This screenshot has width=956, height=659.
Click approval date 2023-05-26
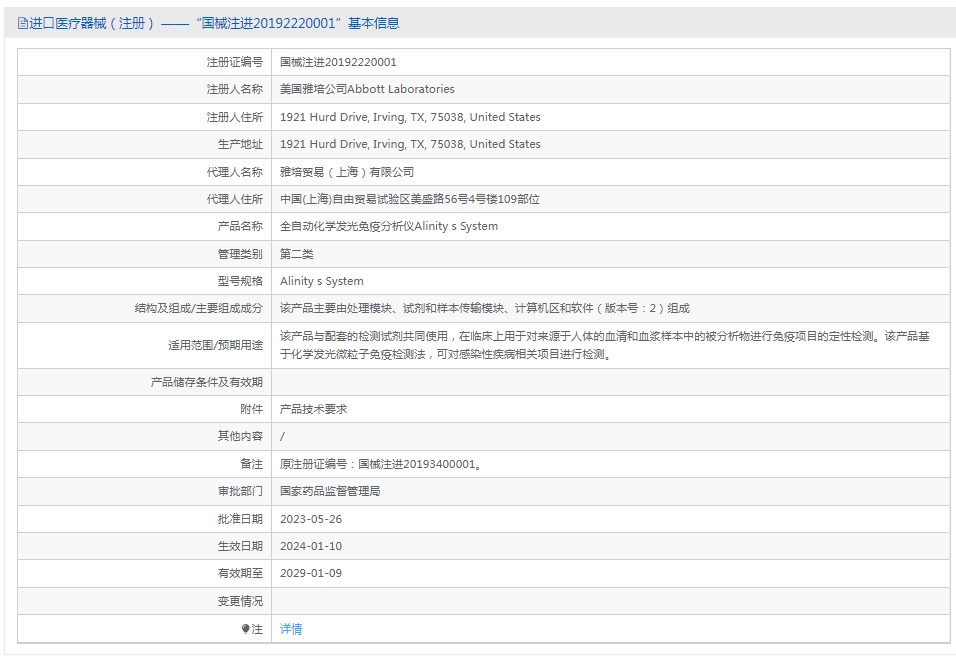[311, 519]
